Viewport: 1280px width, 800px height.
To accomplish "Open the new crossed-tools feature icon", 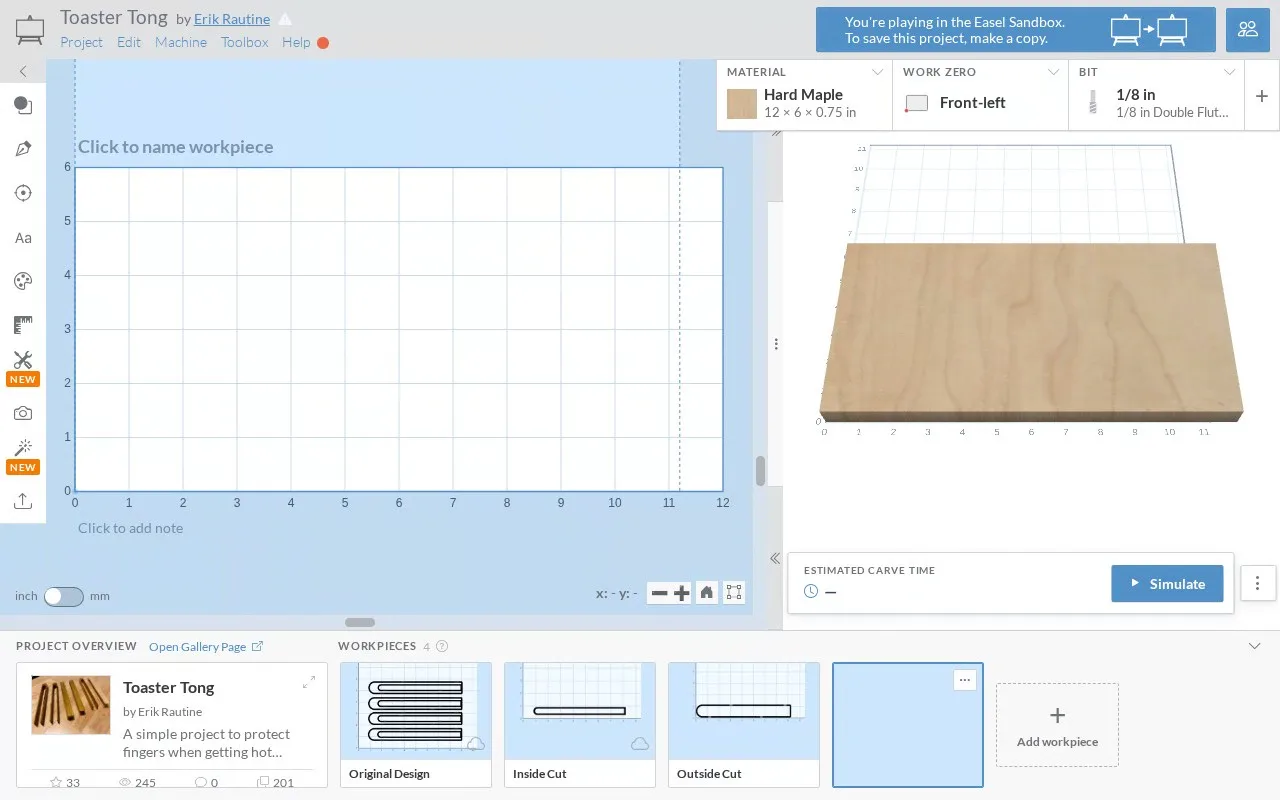I will click(23, 361).
